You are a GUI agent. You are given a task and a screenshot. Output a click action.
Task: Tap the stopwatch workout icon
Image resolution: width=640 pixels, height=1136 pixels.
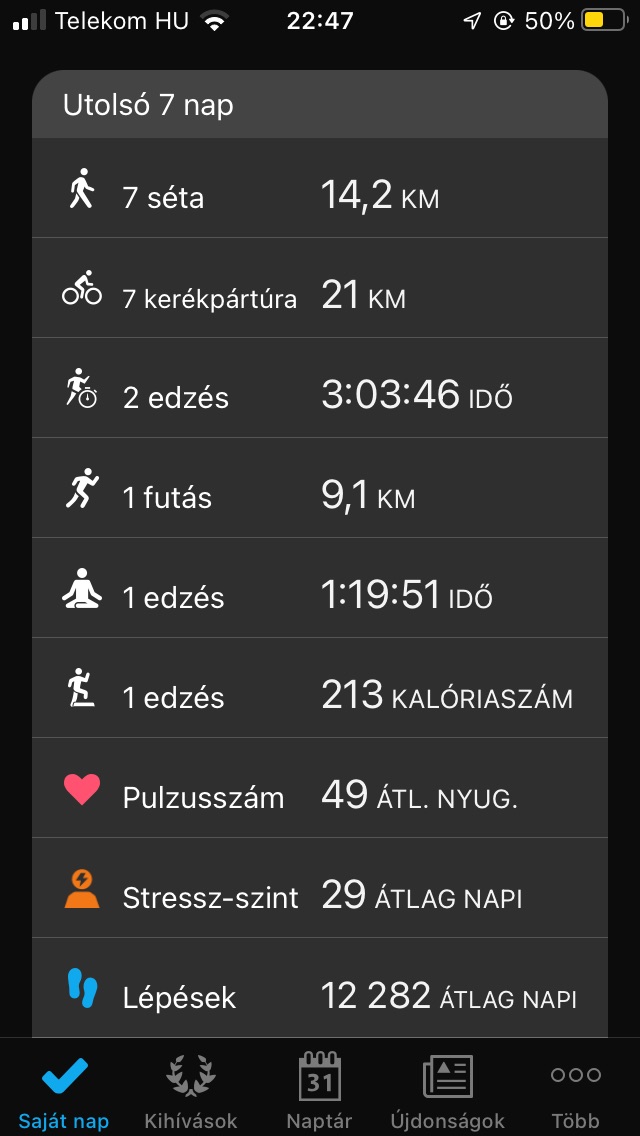[x=82, y=388]
